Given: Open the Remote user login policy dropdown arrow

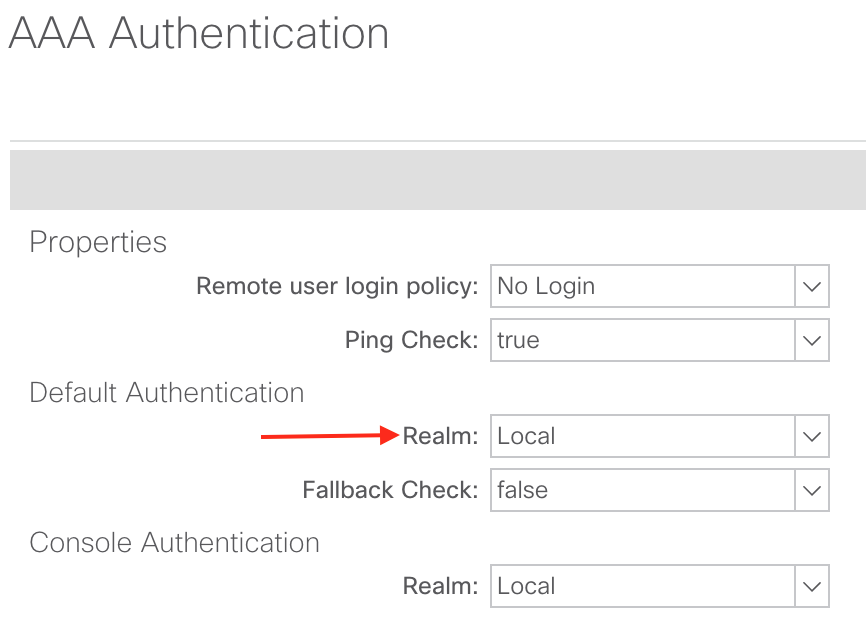Looking at the screenshot, I should point(812,287).
